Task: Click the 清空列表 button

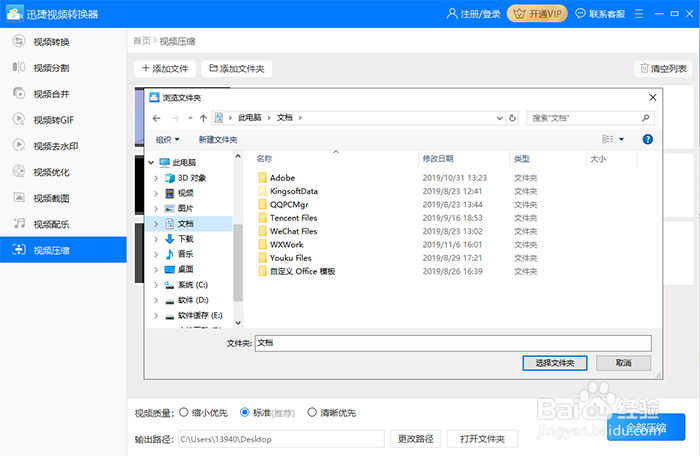Action: click(663, 68)
